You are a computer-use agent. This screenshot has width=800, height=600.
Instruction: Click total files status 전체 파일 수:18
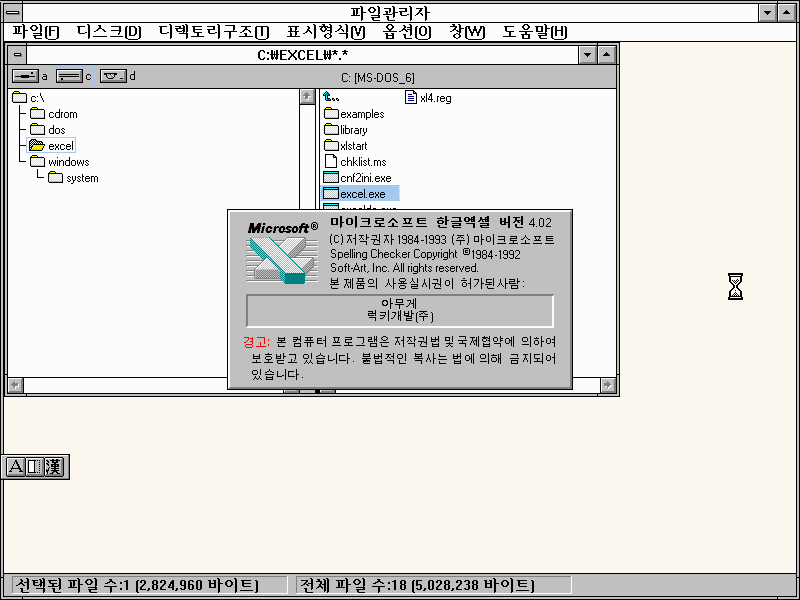pos(434,585)
